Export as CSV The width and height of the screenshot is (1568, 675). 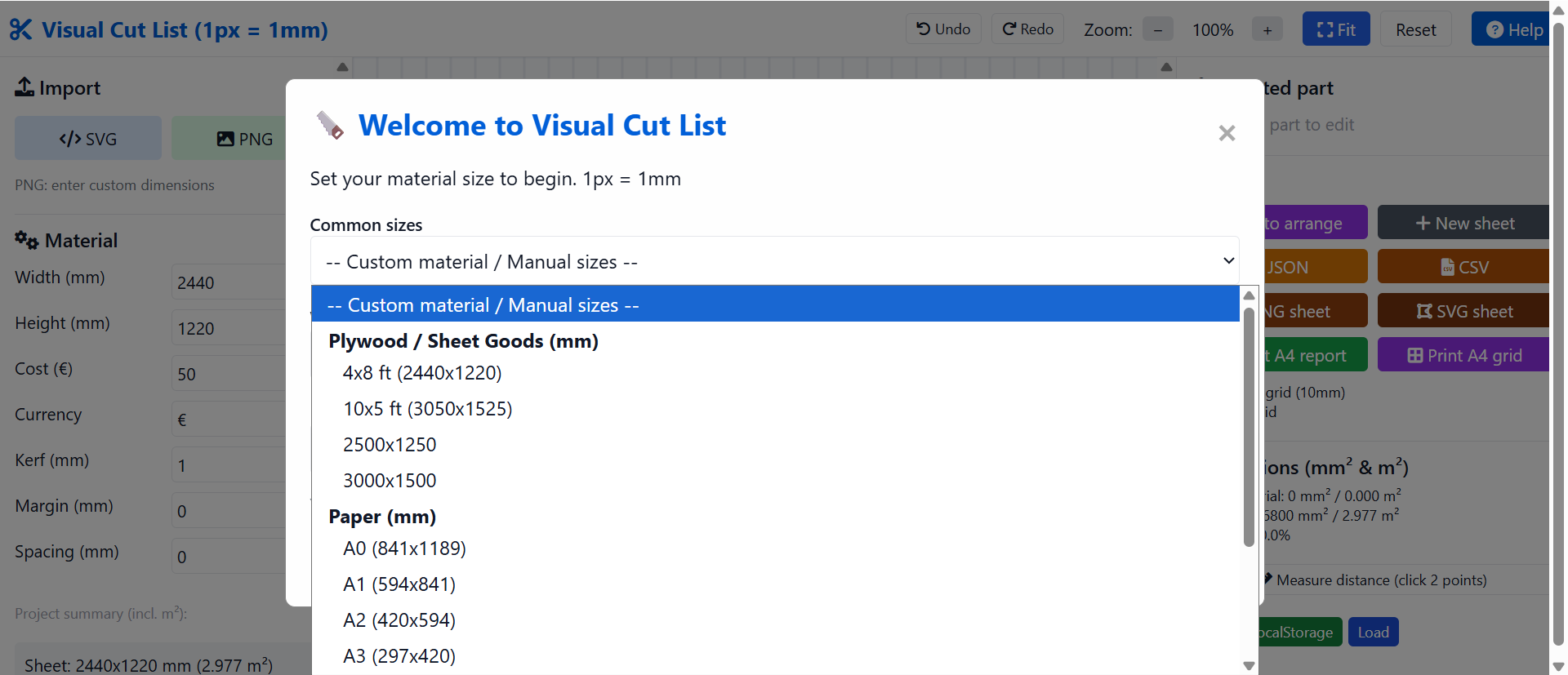[x=1463, y=267]
